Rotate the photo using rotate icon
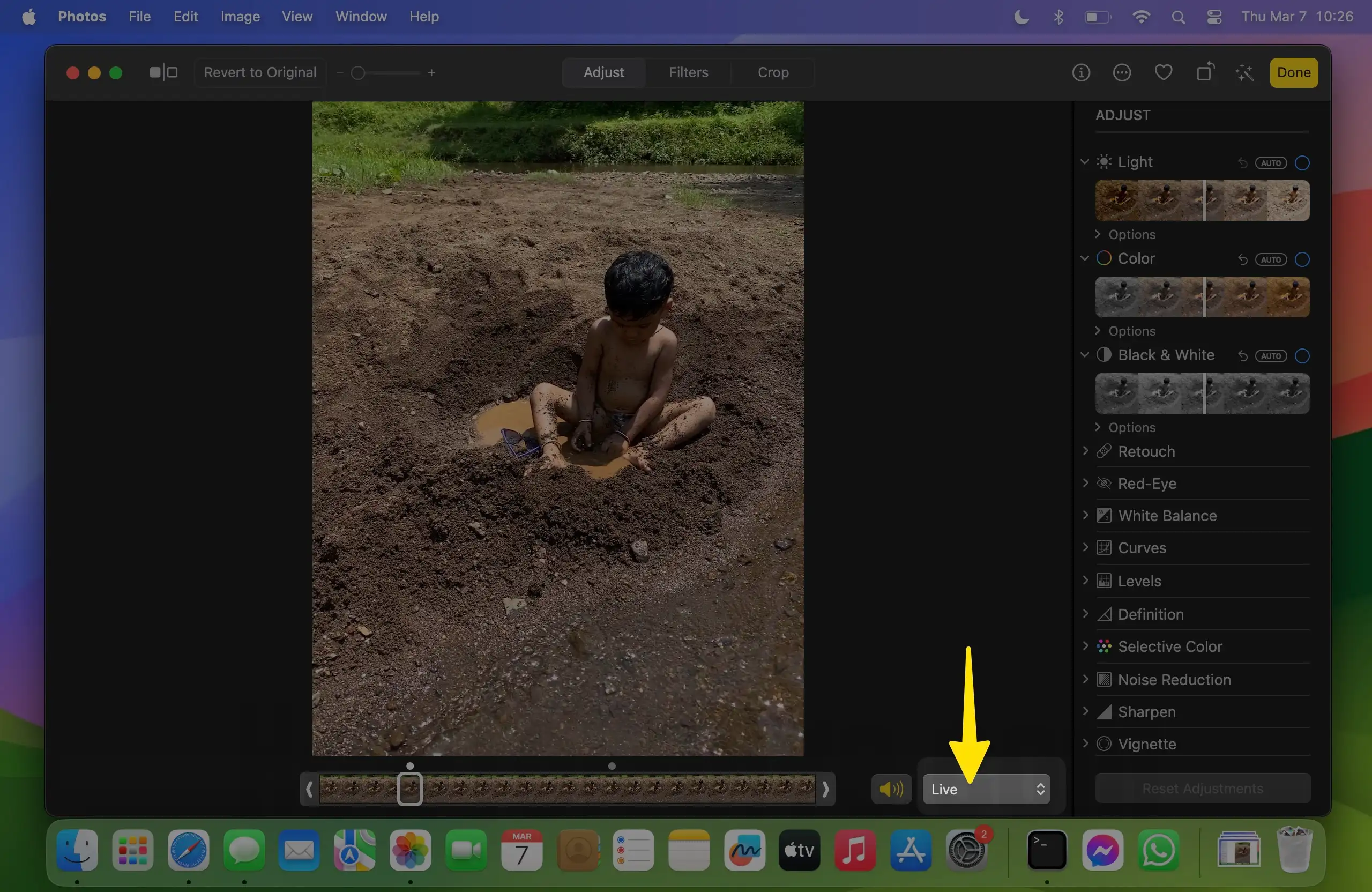Screen dimensions: 1372x892 click(x=1205, y=73)
